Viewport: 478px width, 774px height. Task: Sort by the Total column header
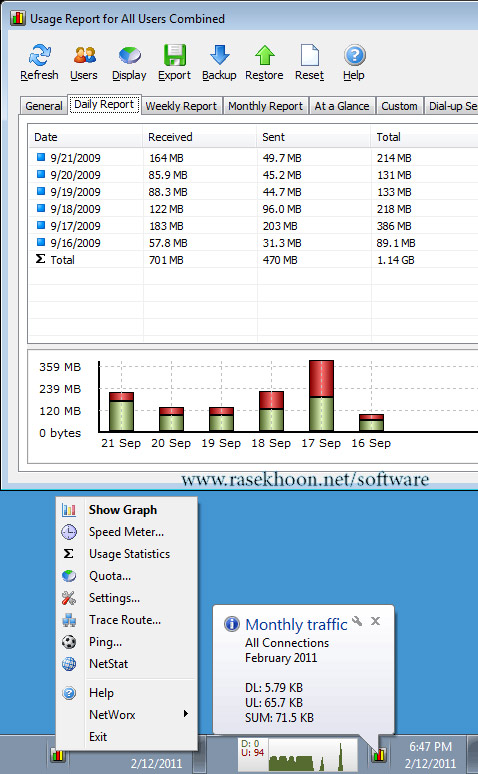(425, 137)
